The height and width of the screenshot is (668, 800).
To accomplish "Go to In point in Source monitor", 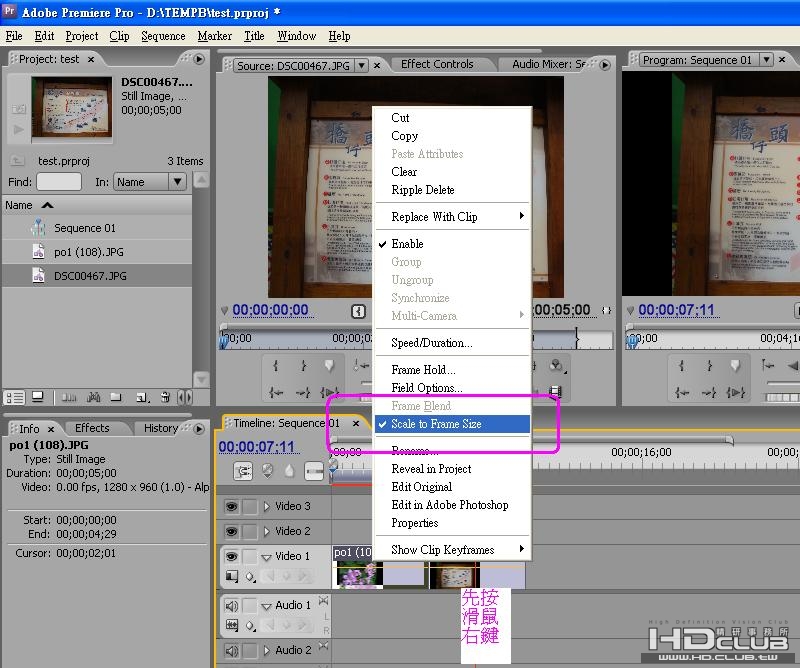I will [276, 392].
